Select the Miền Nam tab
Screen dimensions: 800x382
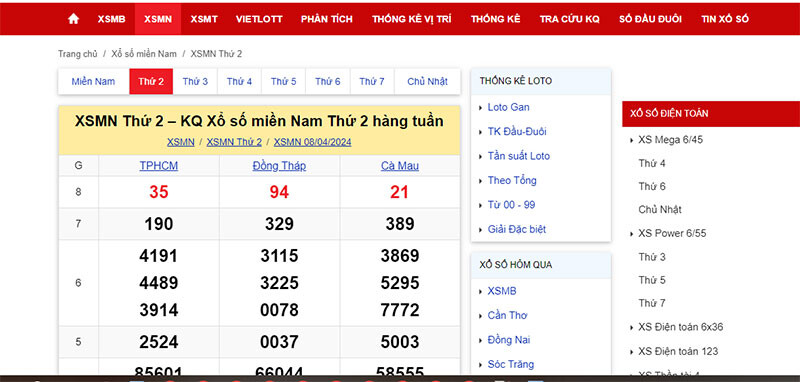(93, 82)
